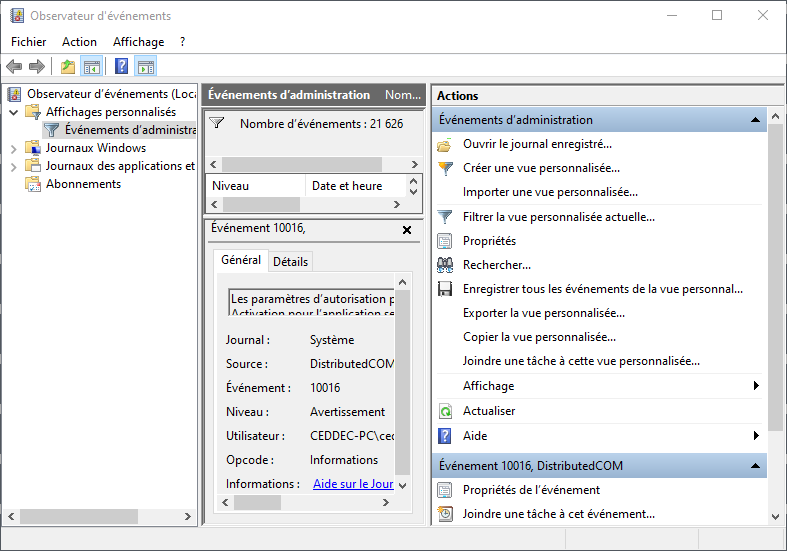Select Abonnements in the tree
787x551 pixels.
point(83,184)
